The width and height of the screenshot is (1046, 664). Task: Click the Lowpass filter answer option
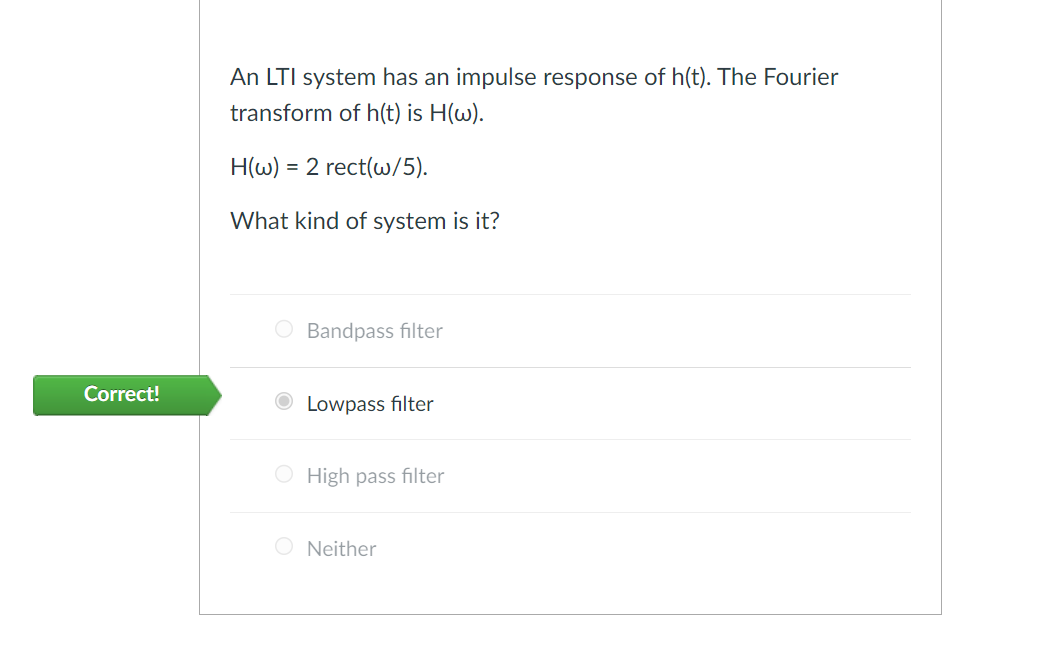click(x=370, y=403)
